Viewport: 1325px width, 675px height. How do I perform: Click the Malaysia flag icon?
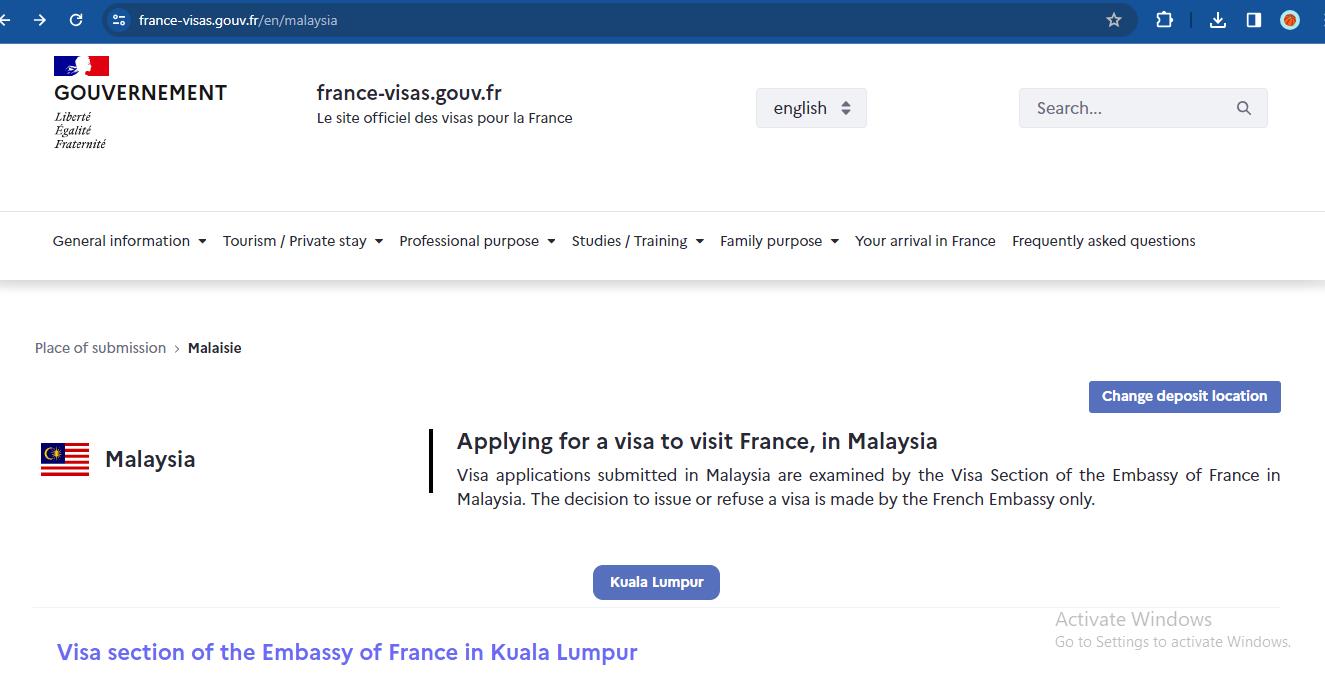tap(63, 458)
